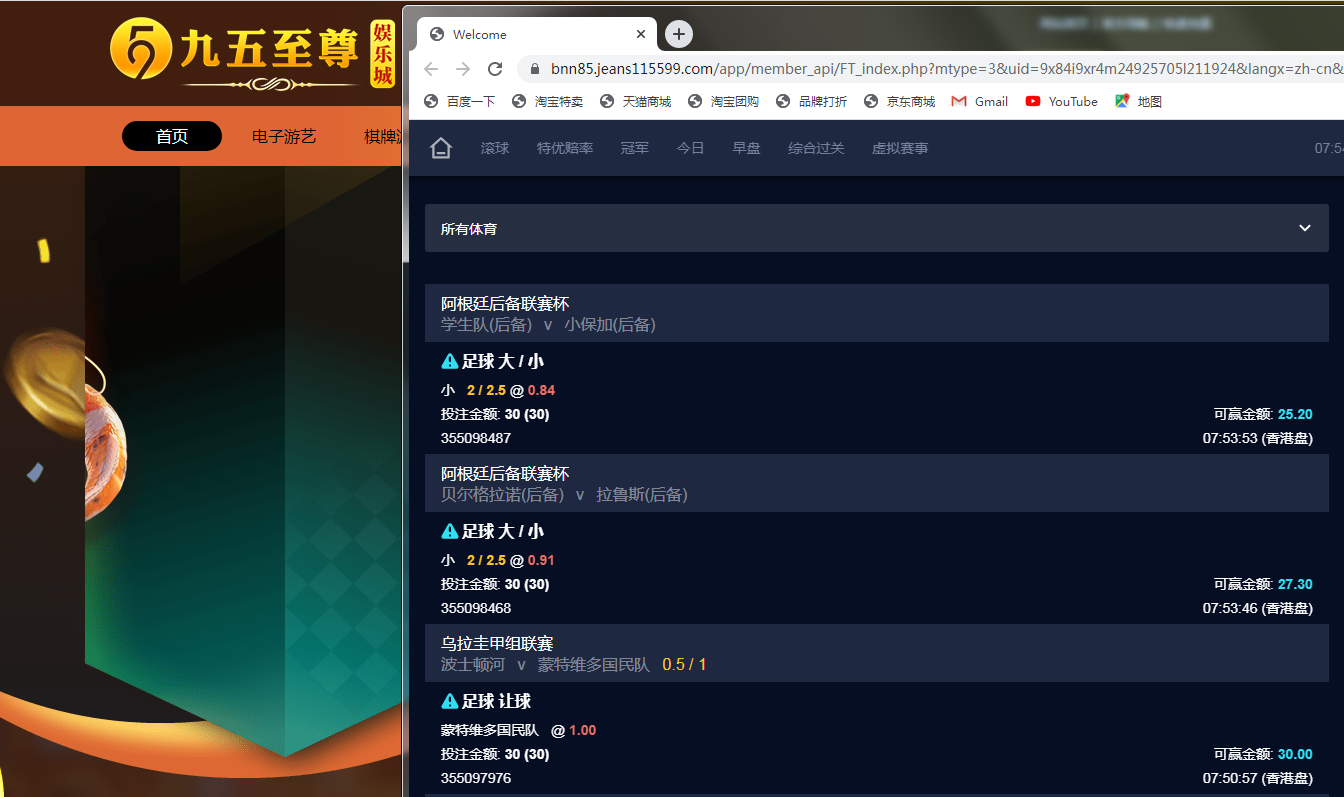Click the odds value 1.00
Image resolution: width=1344 pixels, height=797 pixels.
coord(582,730)
